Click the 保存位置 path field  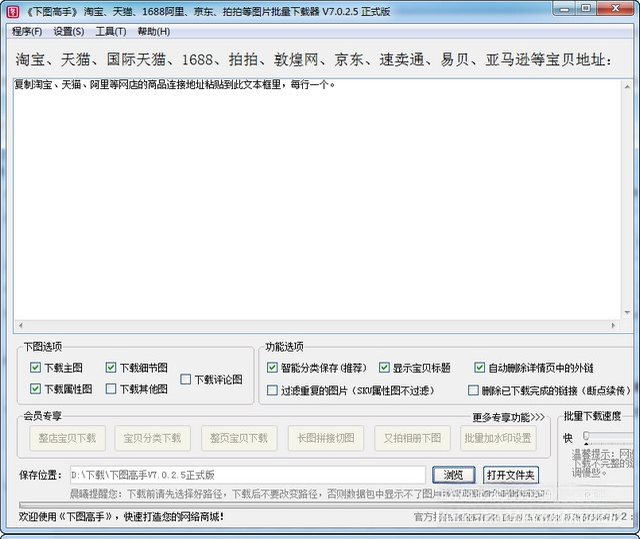pyautogui.click(x=248, y=475)
